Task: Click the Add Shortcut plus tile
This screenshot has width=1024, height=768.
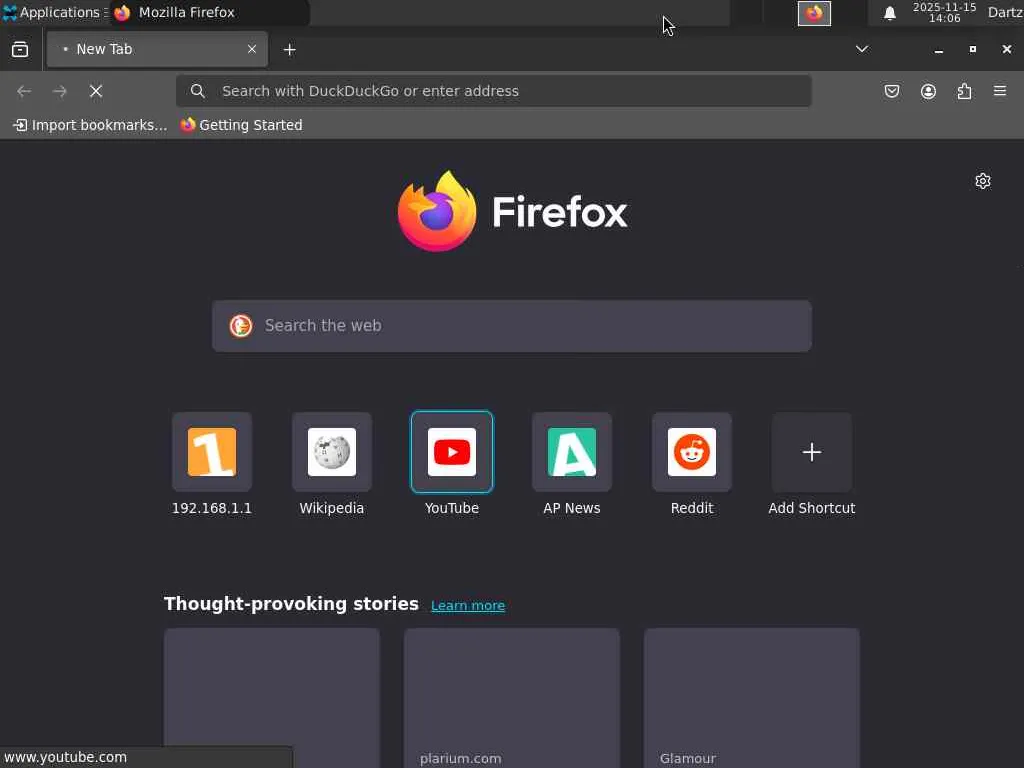Action: (812, 452)
